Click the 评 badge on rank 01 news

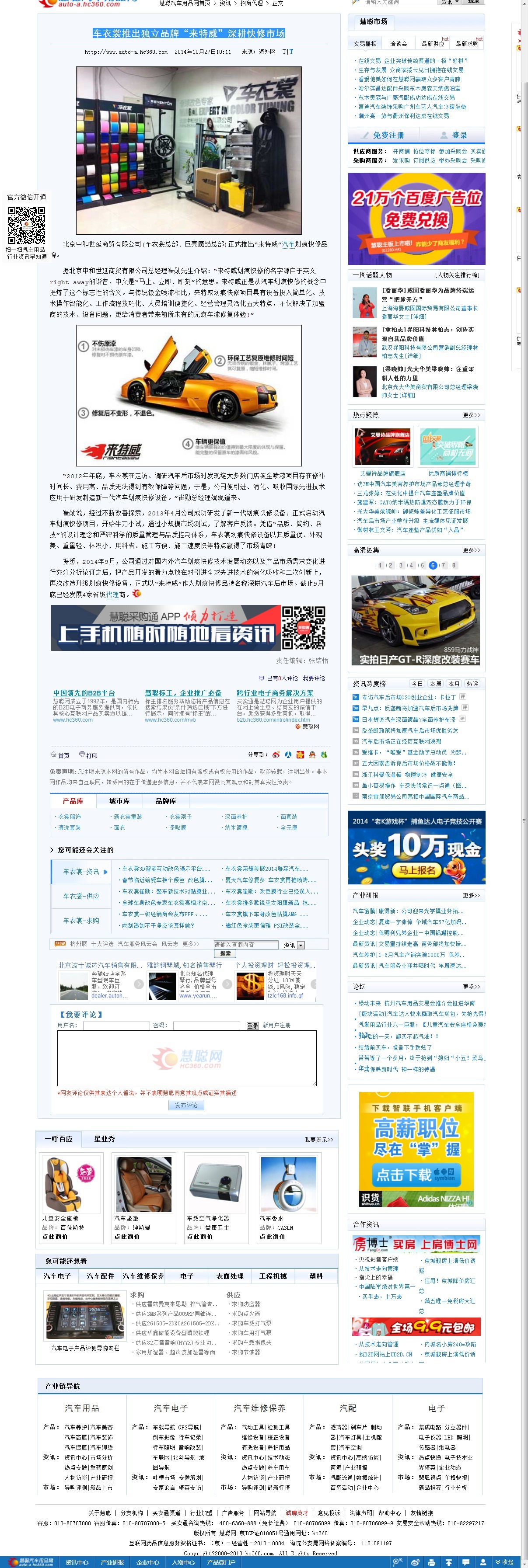click(x=463, y=696)
